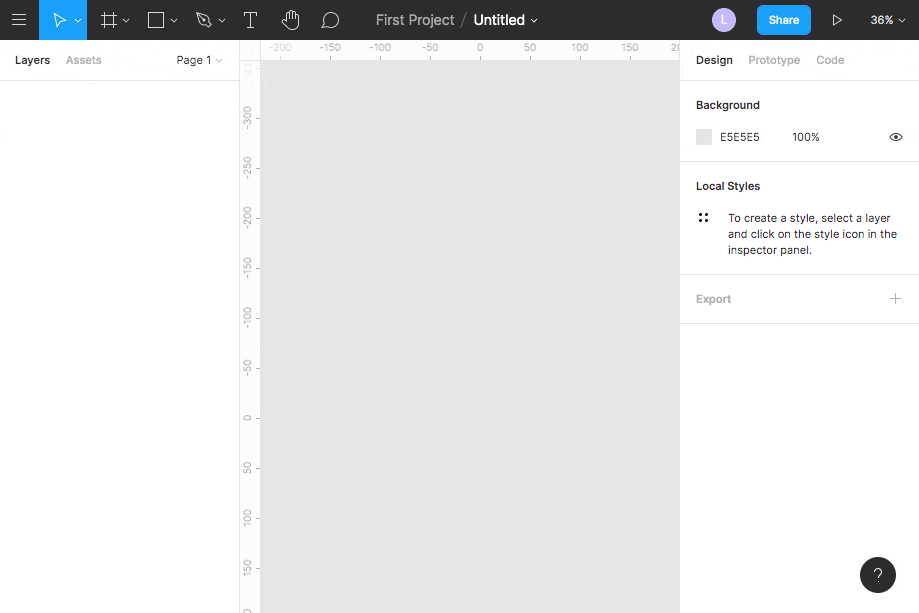Image resolution: width=919 pixels, height=613 pixels.
Task: Select the Text tool
Action: (x=251, y=20)
